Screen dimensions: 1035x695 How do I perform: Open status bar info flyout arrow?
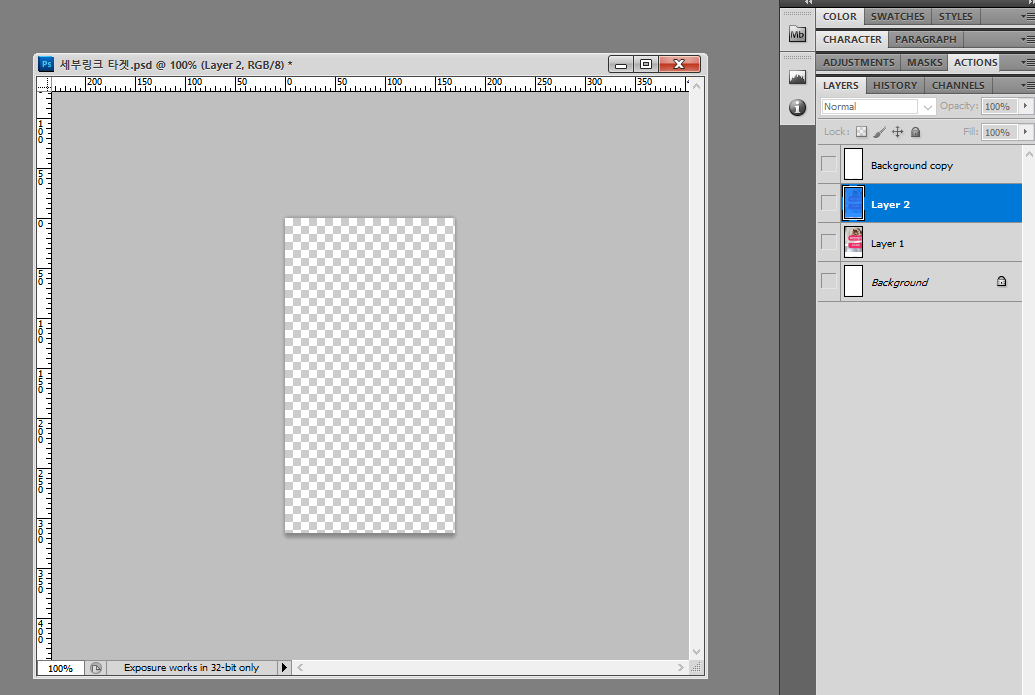point(284,667)
